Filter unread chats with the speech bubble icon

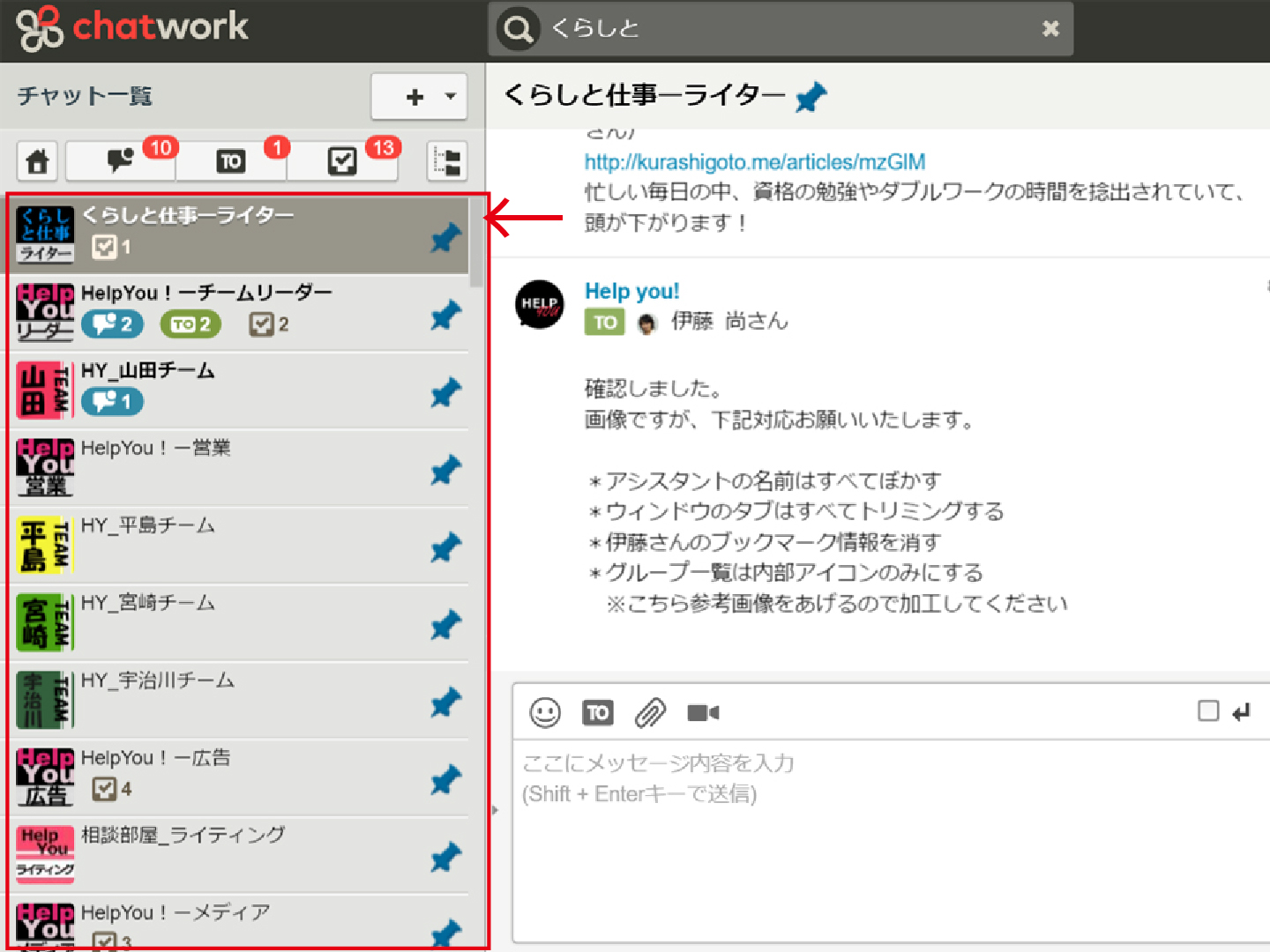click(121, 161)
